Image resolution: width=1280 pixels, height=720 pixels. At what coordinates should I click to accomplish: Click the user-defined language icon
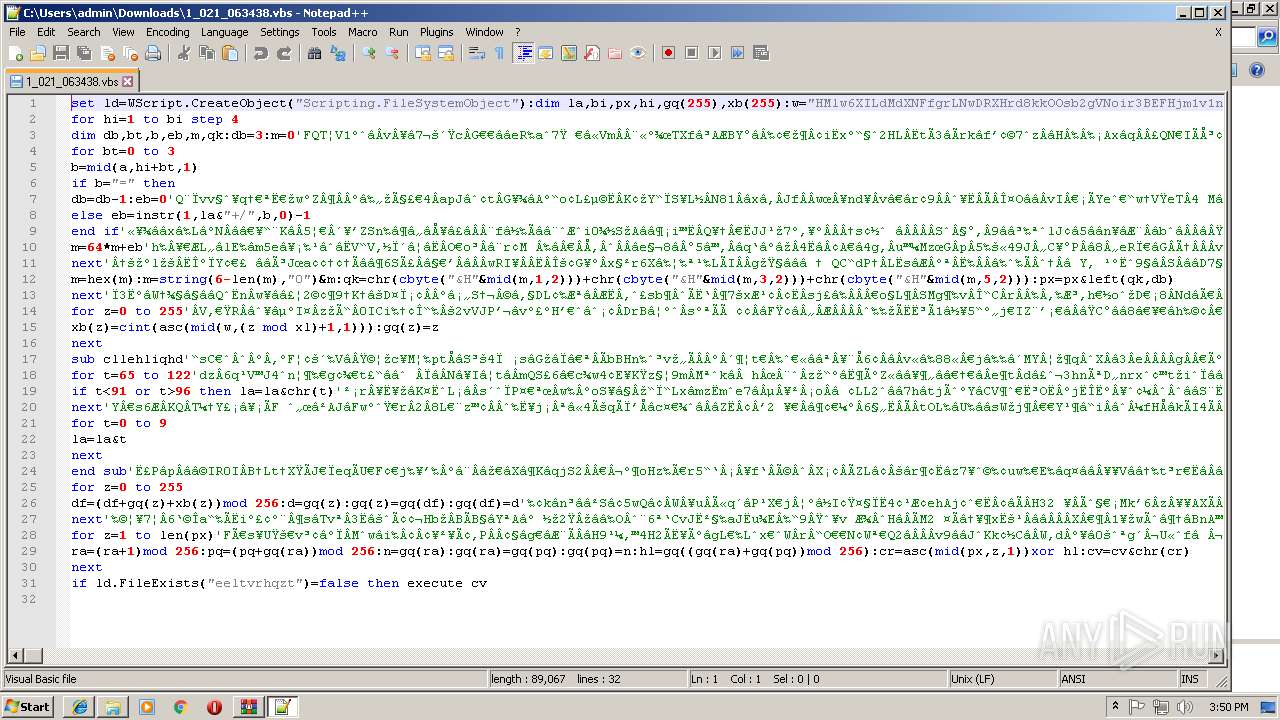point(546,53)
